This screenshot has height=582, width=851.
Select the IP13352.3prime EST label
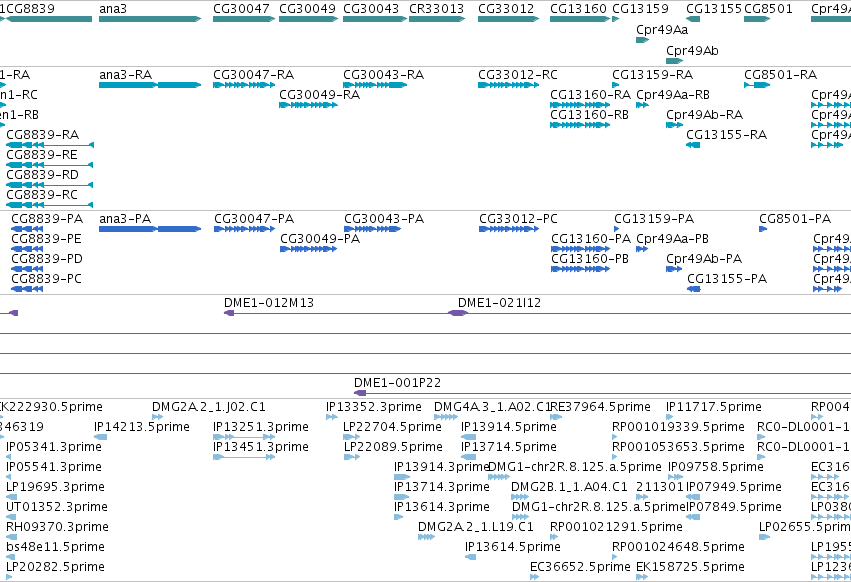(x=374, y=407)
